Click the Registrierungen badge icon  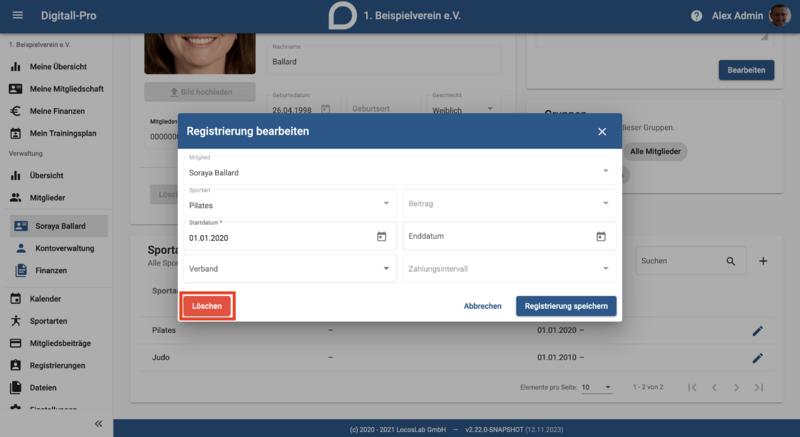click(x=16, y=365)
